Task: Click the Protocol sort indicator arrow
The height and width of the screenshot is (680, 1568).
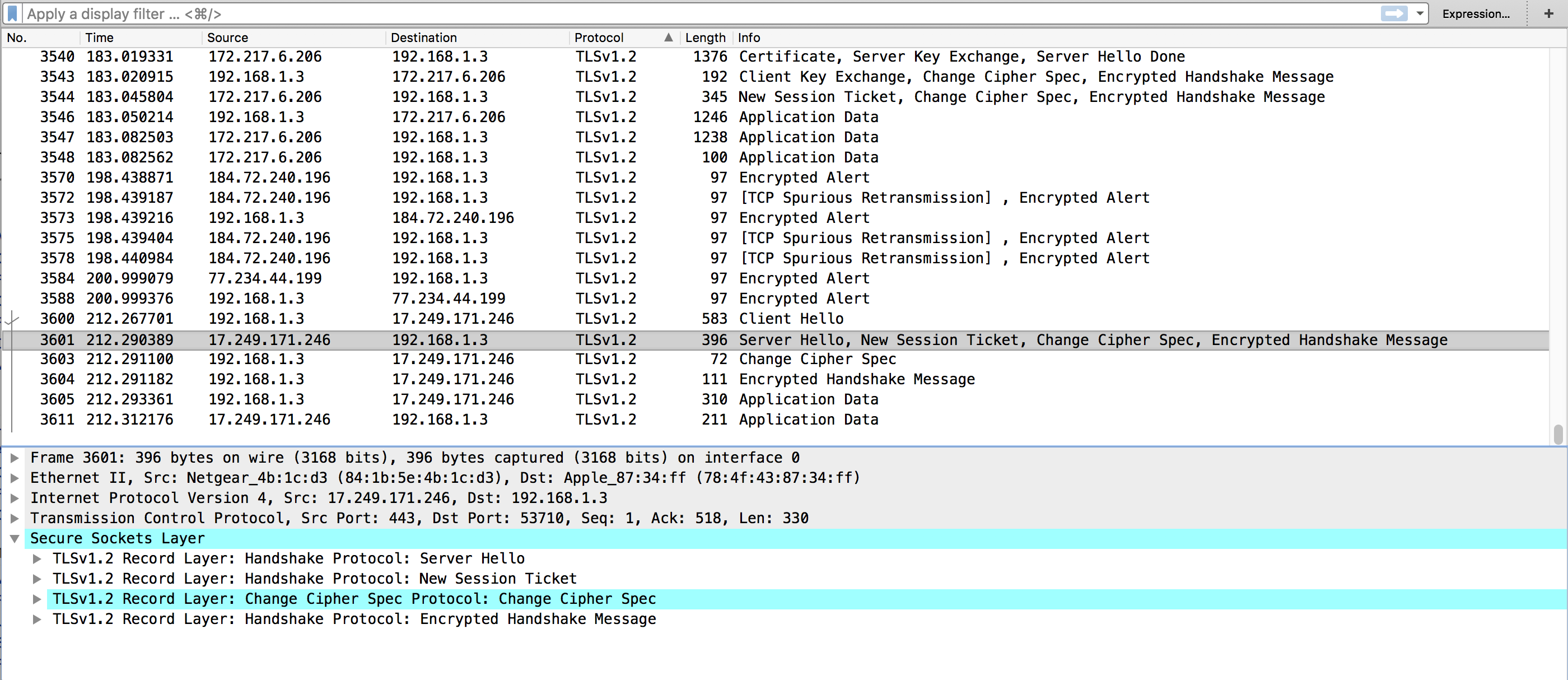Action: tap(668, 38)
